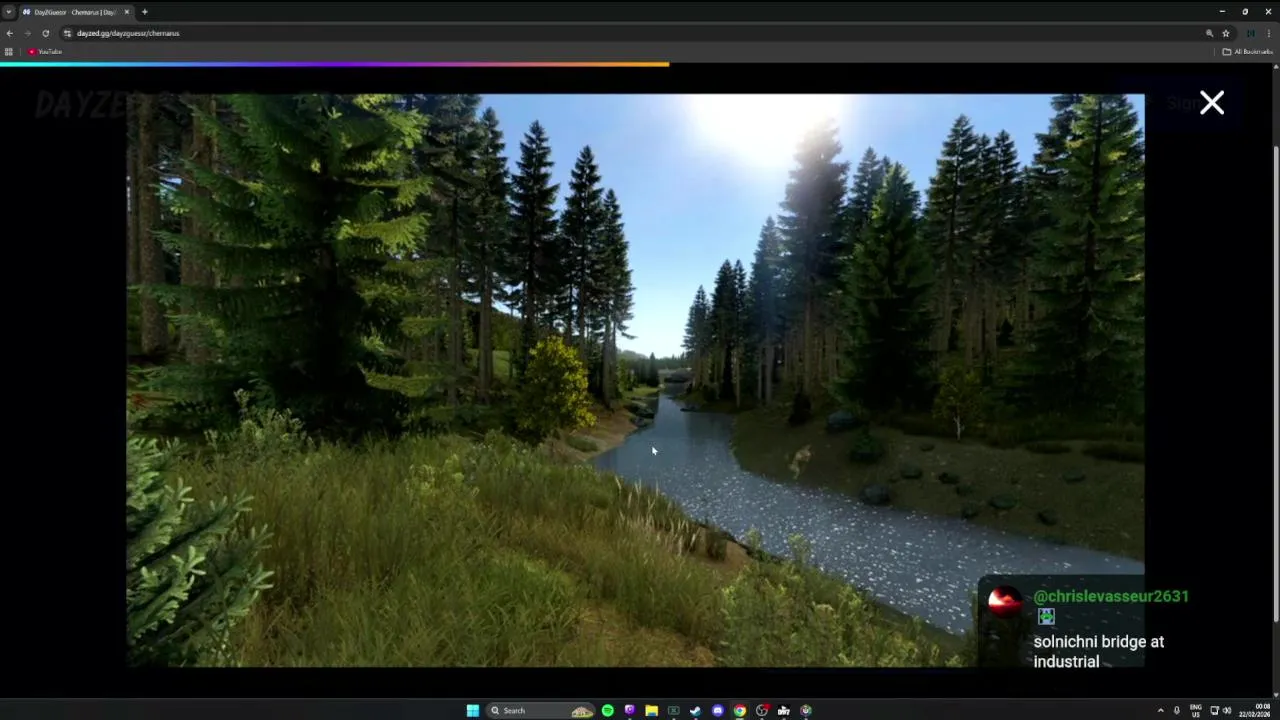
Task: Open Chrome three-dot menu
Action: point(1269,33)
